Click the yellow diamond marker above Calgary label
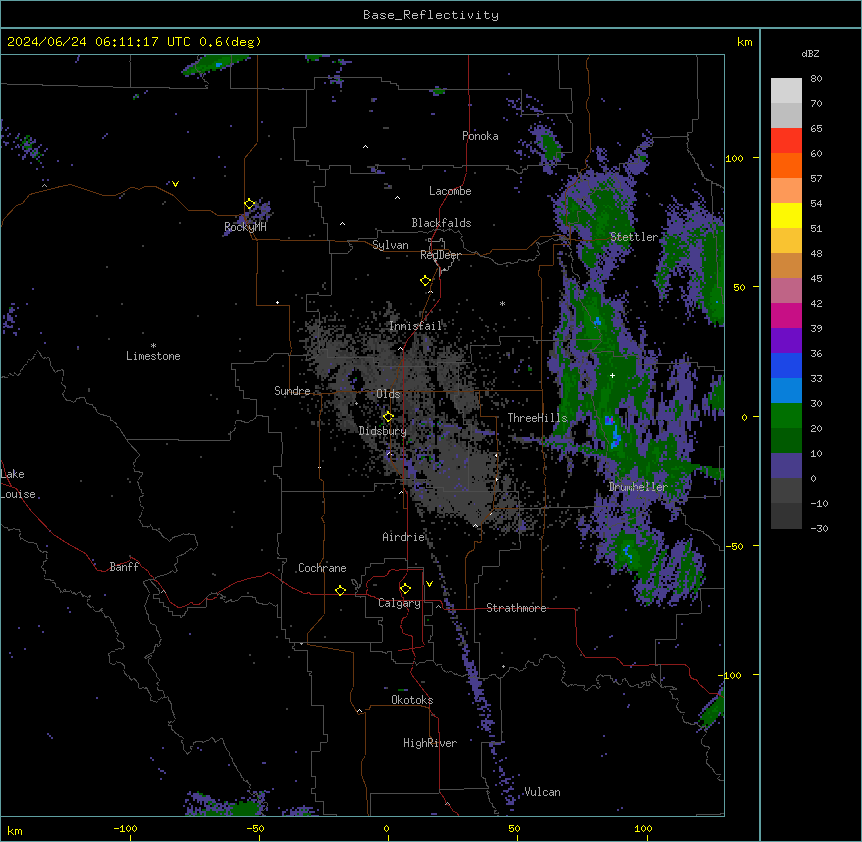Viewport: 862px width, 842px height. pos(405,589)
